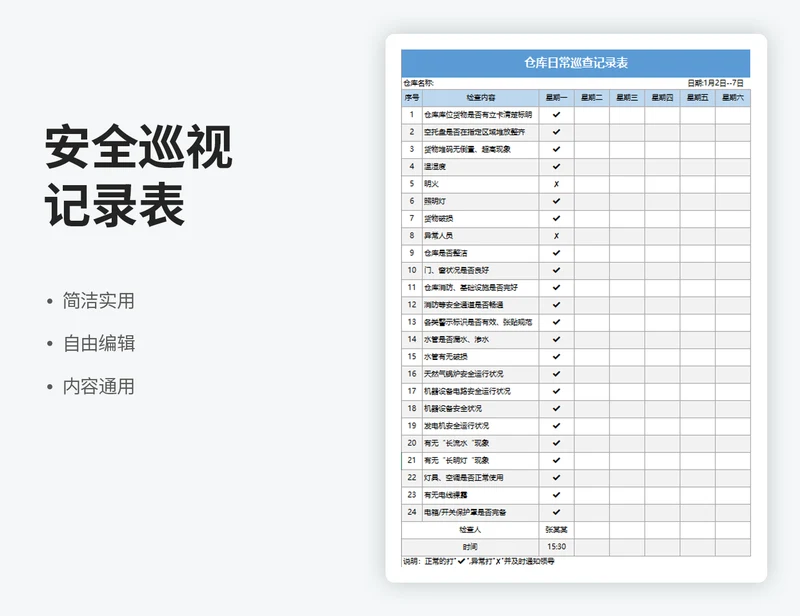Screen dimensions: 800x616
Task: Click row 16 cell 天然气锅炉安全运行状况
Action: pos(481,374)
